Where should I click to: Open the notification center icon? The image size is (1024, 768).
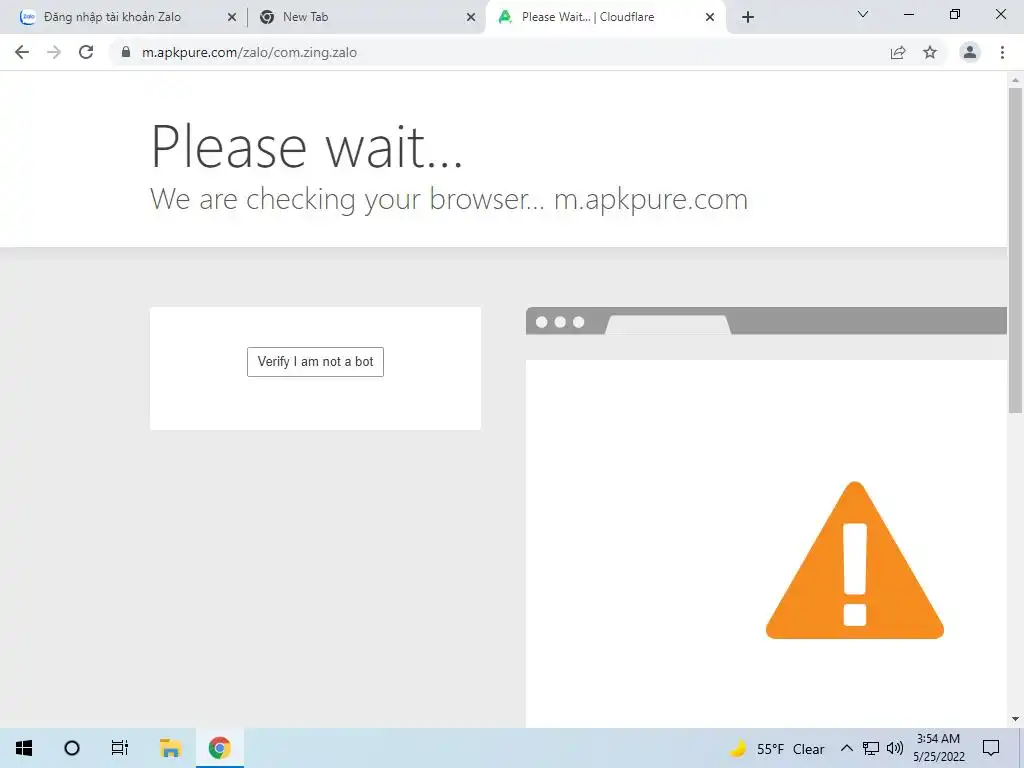coord(991,748)
